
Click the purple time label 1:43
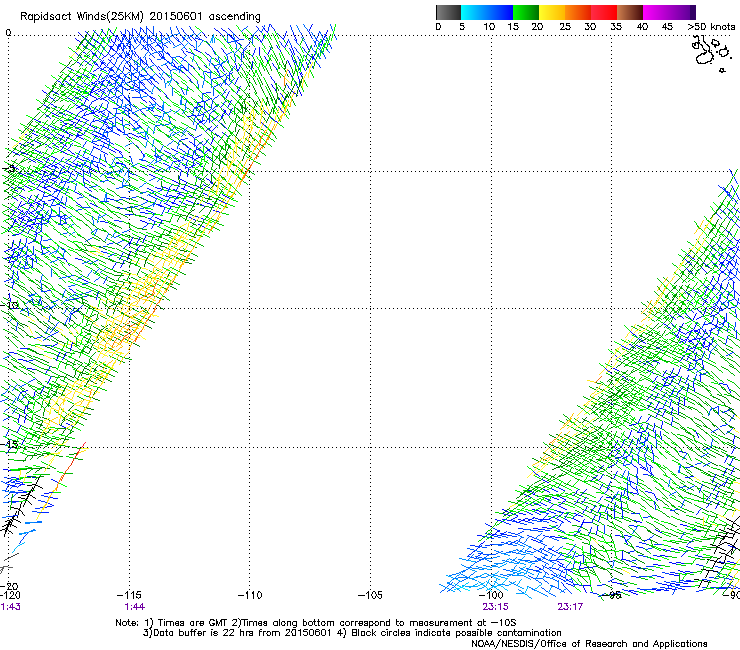click(x=10, y=607)
